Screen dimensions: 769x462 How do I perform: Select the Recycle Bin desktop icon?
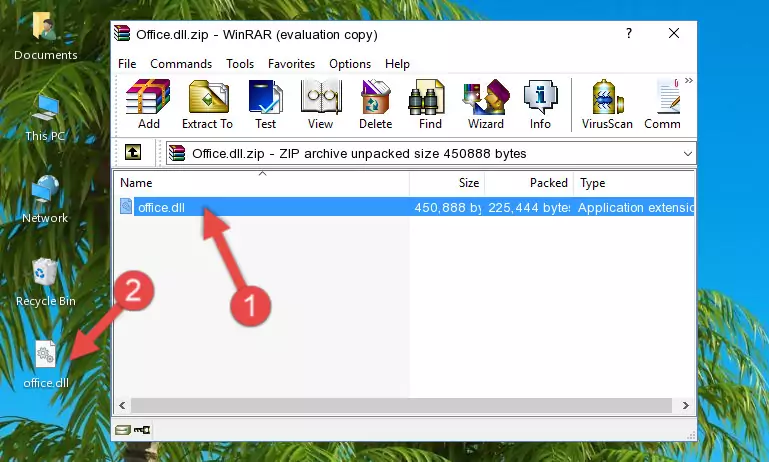coord(46,282)
